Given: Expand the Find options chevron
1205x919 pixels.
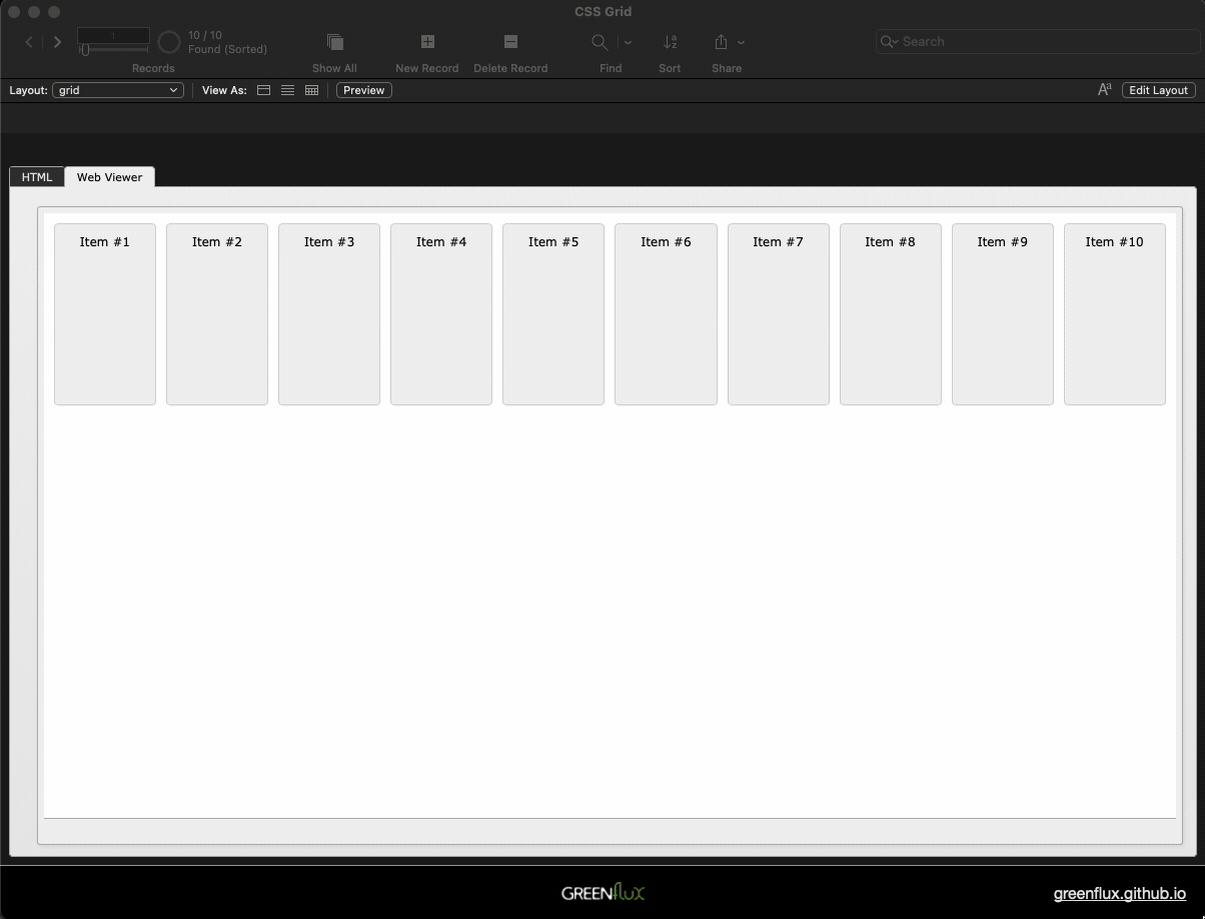Looking at the screenshot, I should 628,43.
